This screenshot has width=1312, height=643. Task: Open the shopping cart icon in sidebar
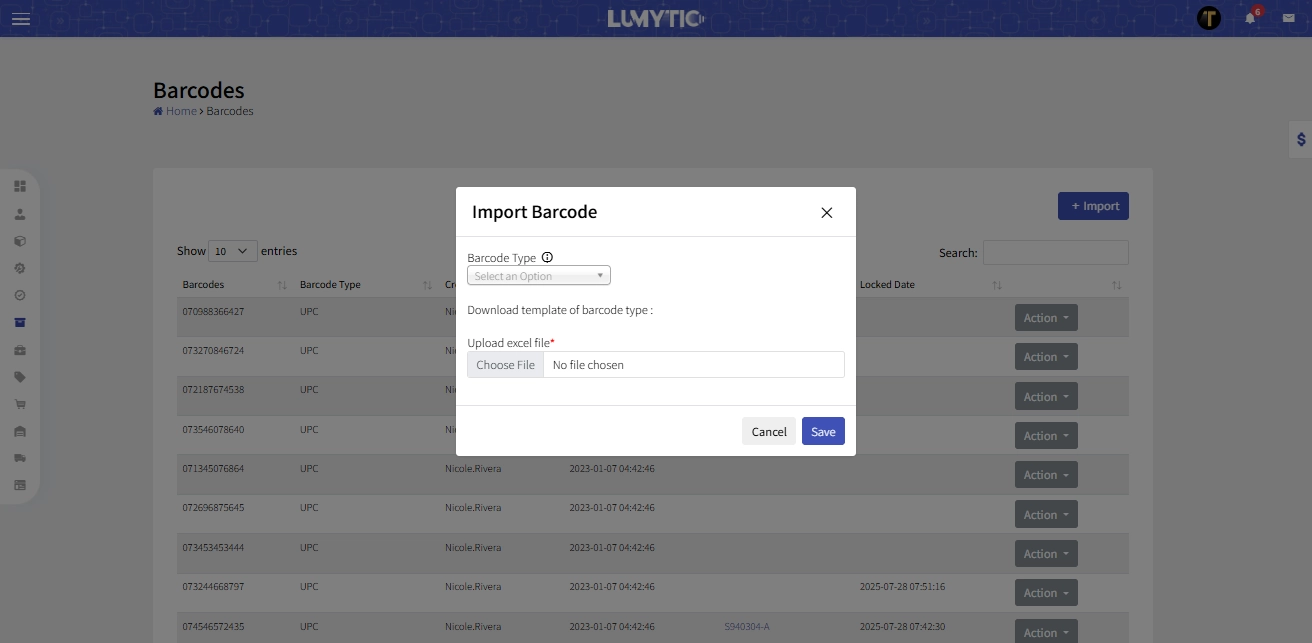[20, 403]
